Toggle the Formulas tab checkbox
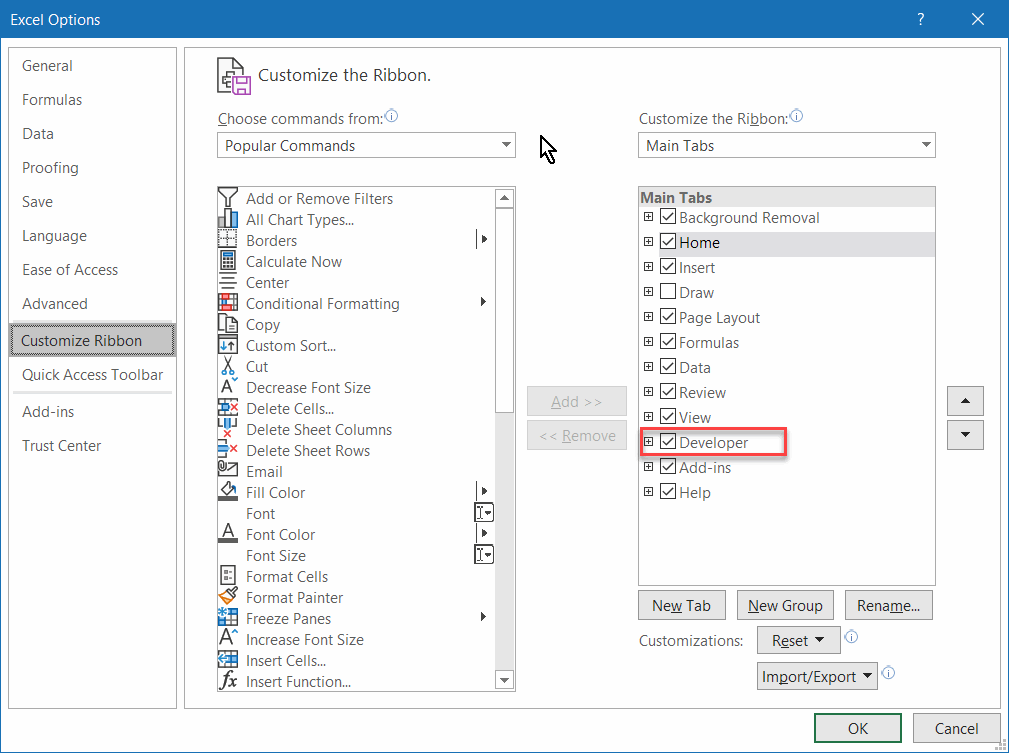The width and height of the screenshot is (1009, 753). pos(668,342)
